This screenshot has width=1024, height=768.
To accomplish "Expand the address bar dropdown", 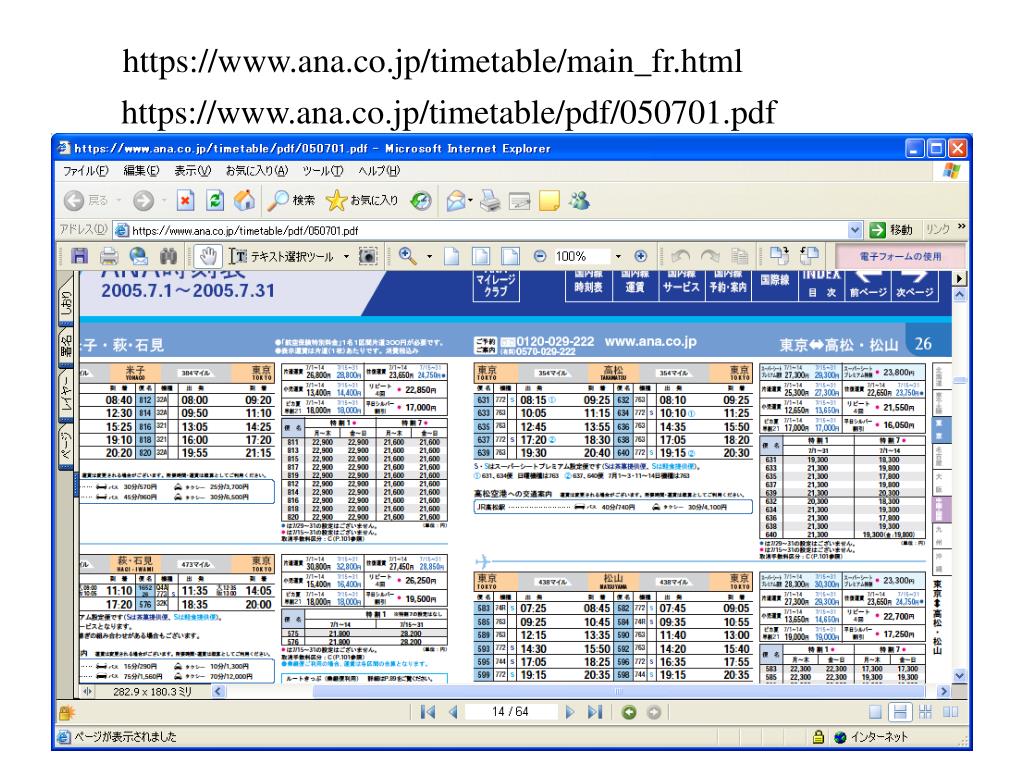I will click(x=854, y=230).
